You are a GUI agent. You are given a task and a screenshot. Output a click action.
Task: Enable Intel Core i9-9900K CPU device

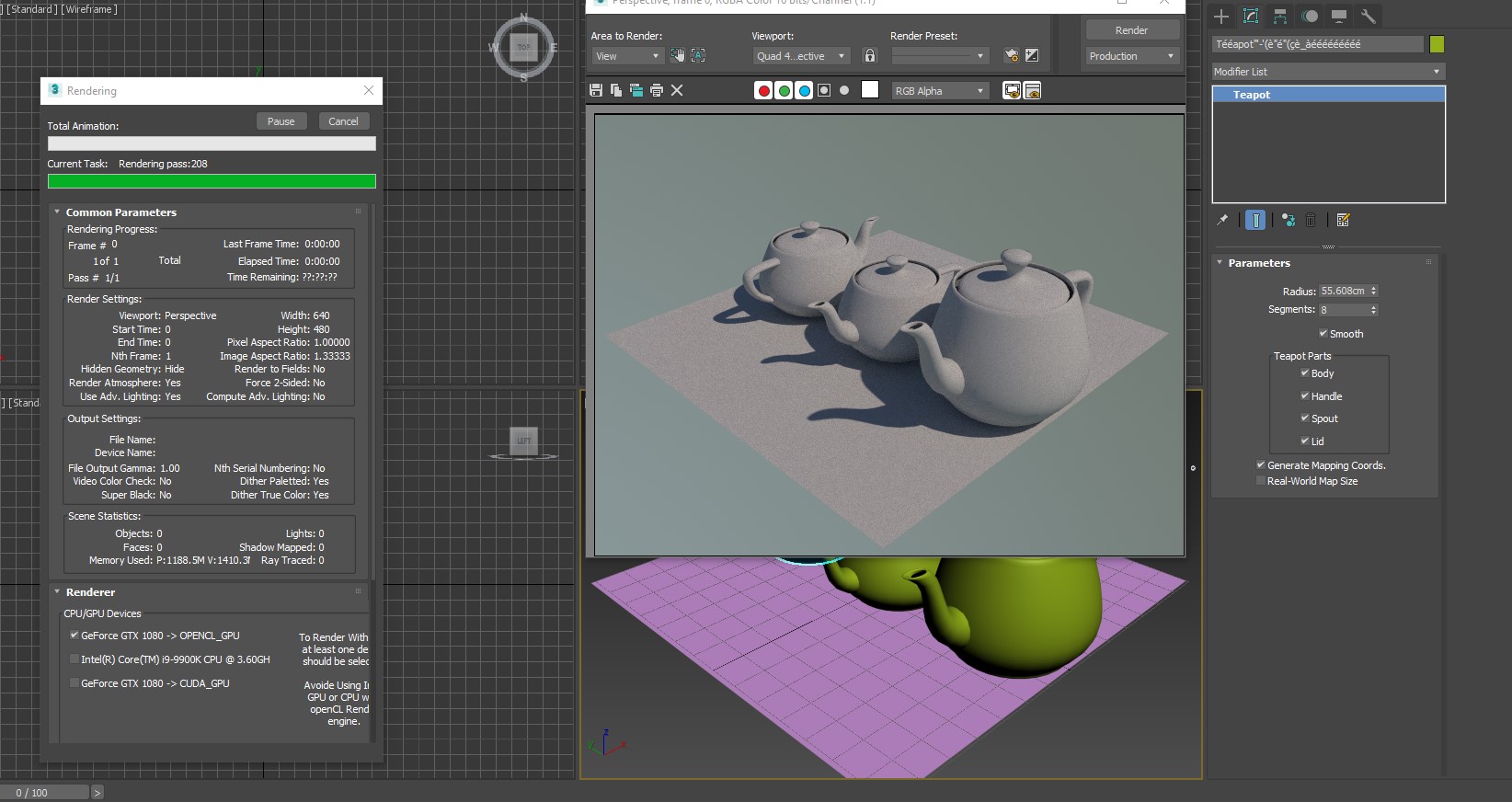pos(74,659)
